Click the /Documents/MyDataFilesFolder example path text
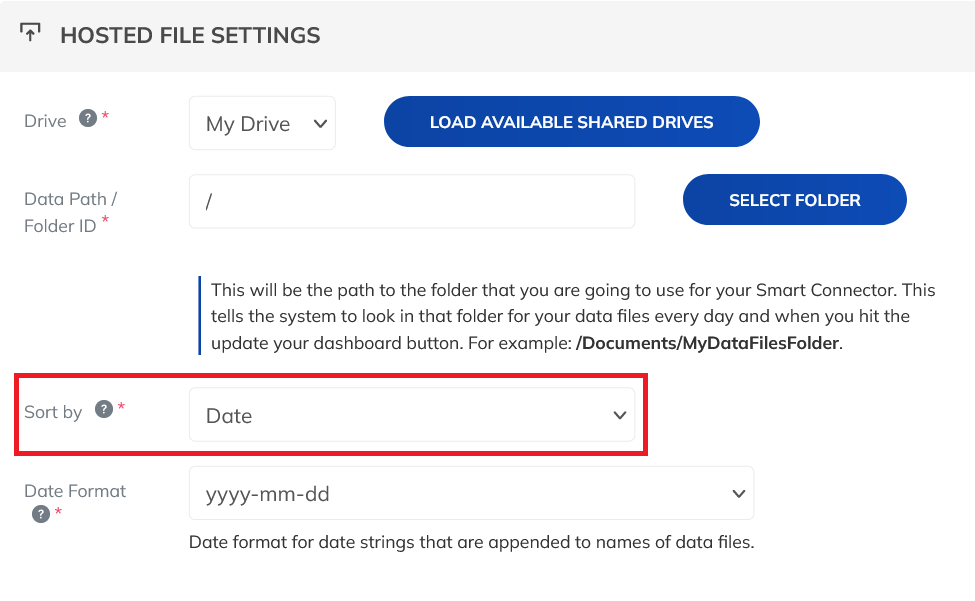The image size is (975, 601). tap(708, 343)
